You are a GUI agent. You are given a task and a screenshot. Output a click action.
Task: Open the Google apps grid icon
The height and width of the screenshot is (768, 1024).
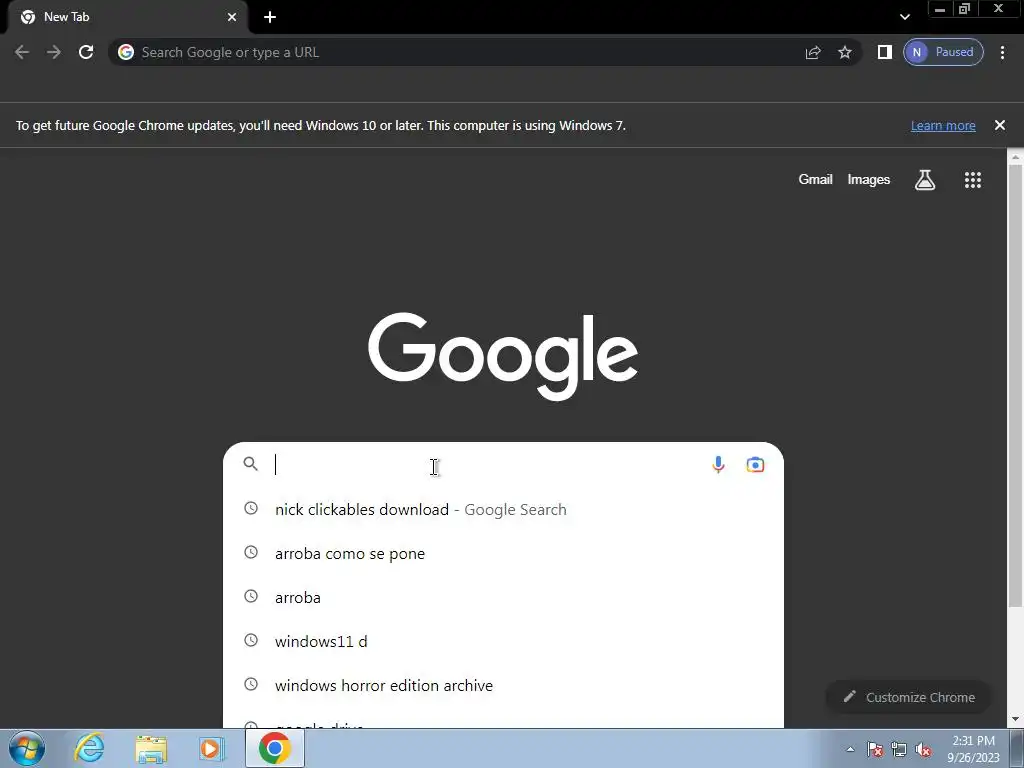(973, 180)
